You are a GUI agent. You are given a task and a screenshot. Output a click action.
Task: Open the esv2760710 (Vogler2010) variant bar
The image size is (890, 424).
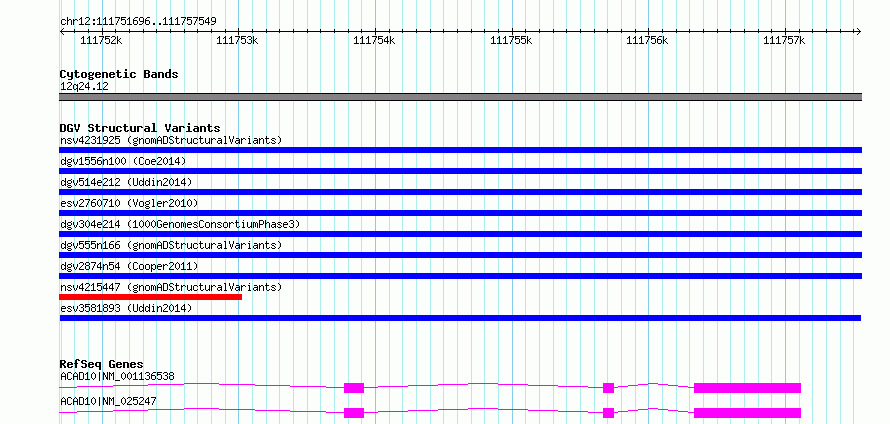(x=460, y=213)
